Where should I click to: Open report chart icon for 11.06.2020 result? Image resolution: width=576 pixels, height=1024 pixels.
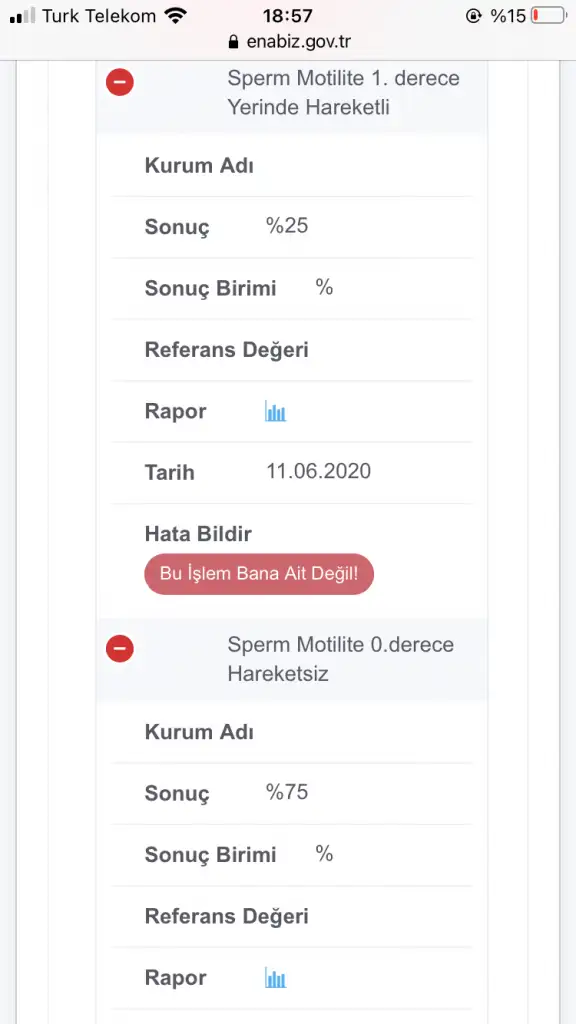pyautogui.click(x=276, y=411)
